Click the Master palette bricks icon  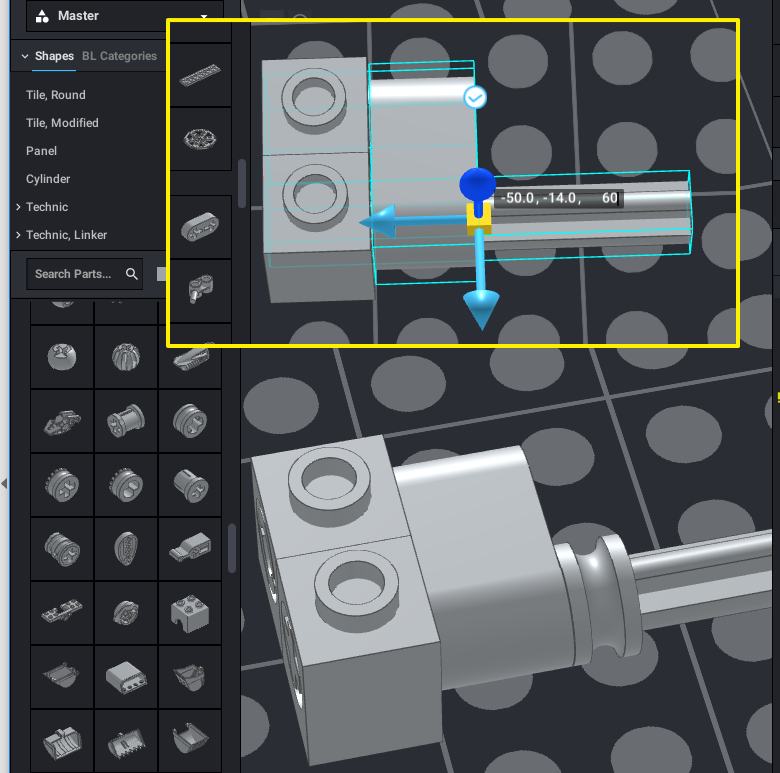point(42,16)
